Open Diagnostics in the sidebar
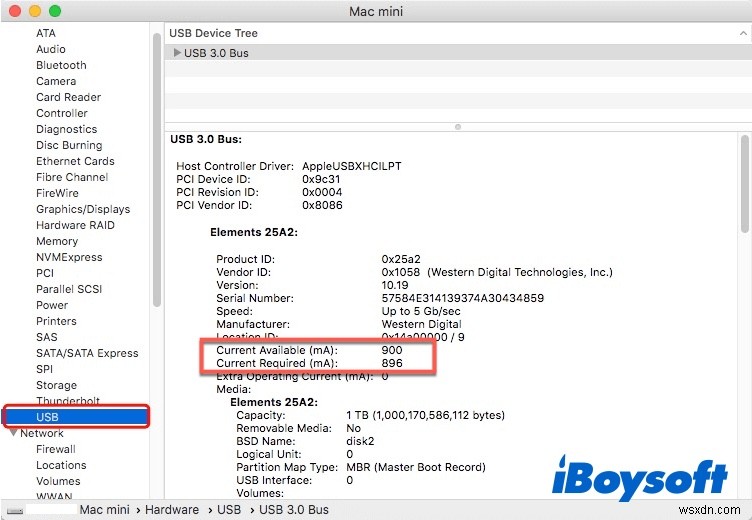Screen dimensions: 752x520 (x=67, y=129)
